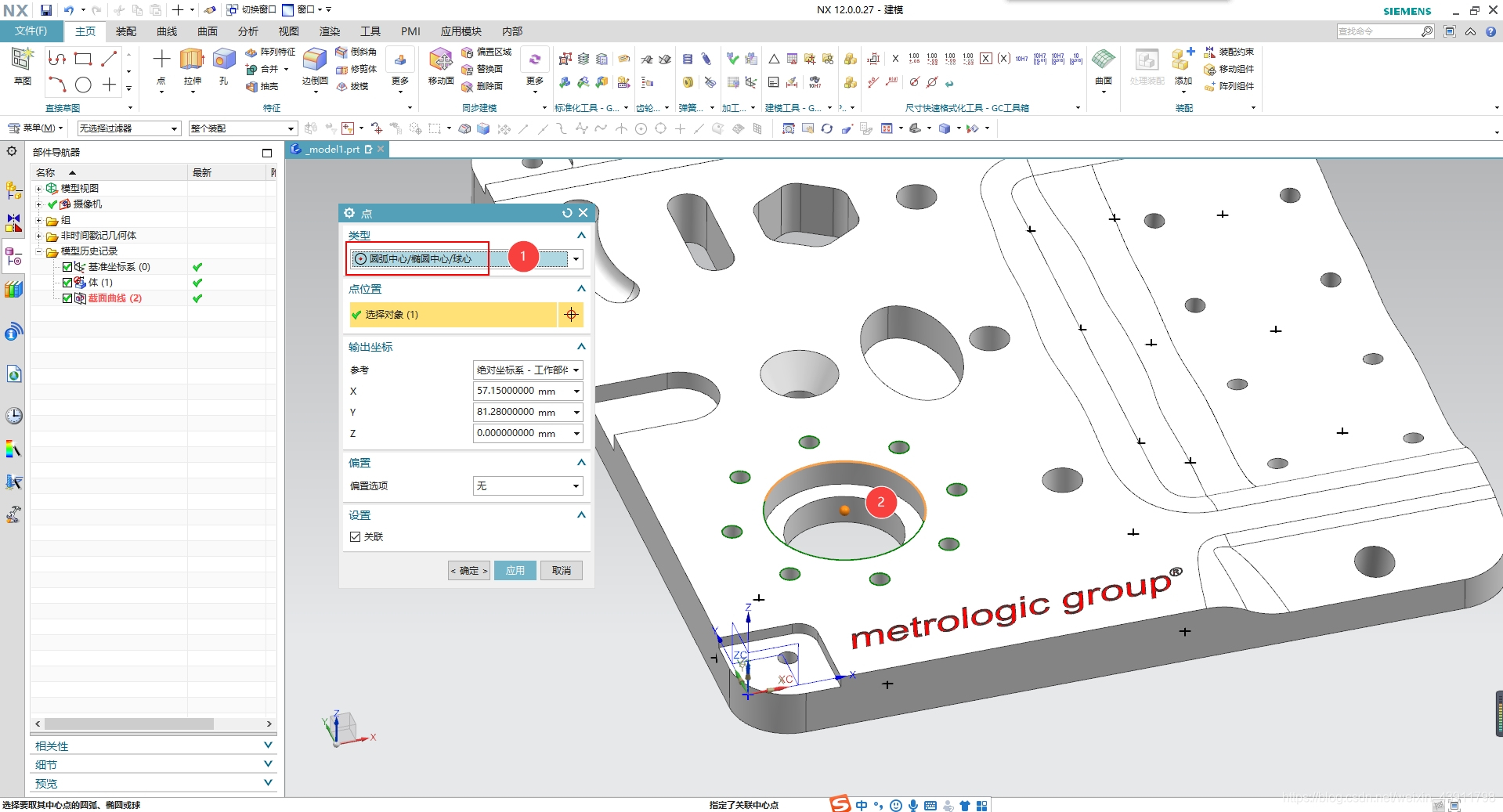
Task: Click the 装配约束 (Assembly Constraints) icon
Action: tap(1229, 52)
